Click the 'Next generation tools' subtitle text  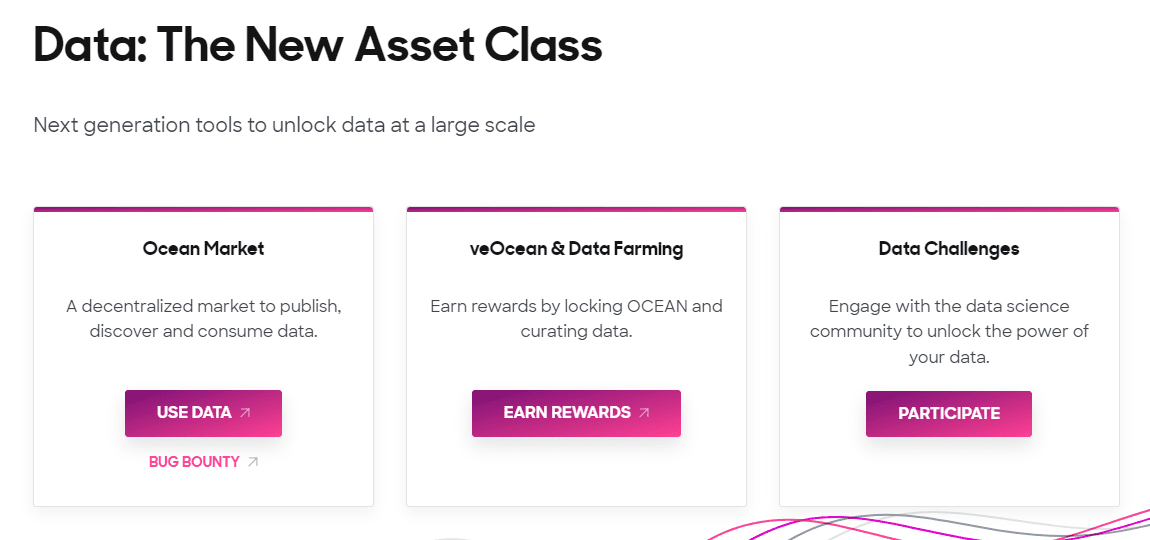coord(285,125)
